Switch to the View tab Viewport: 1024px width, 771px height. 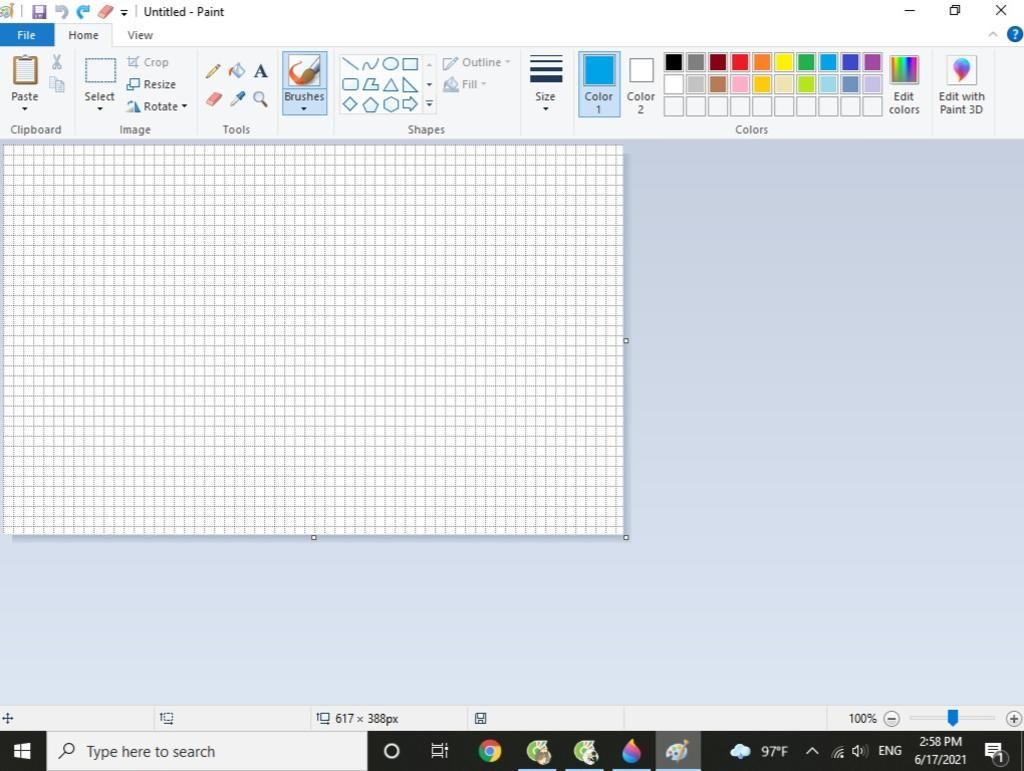(x=140, y=35)
